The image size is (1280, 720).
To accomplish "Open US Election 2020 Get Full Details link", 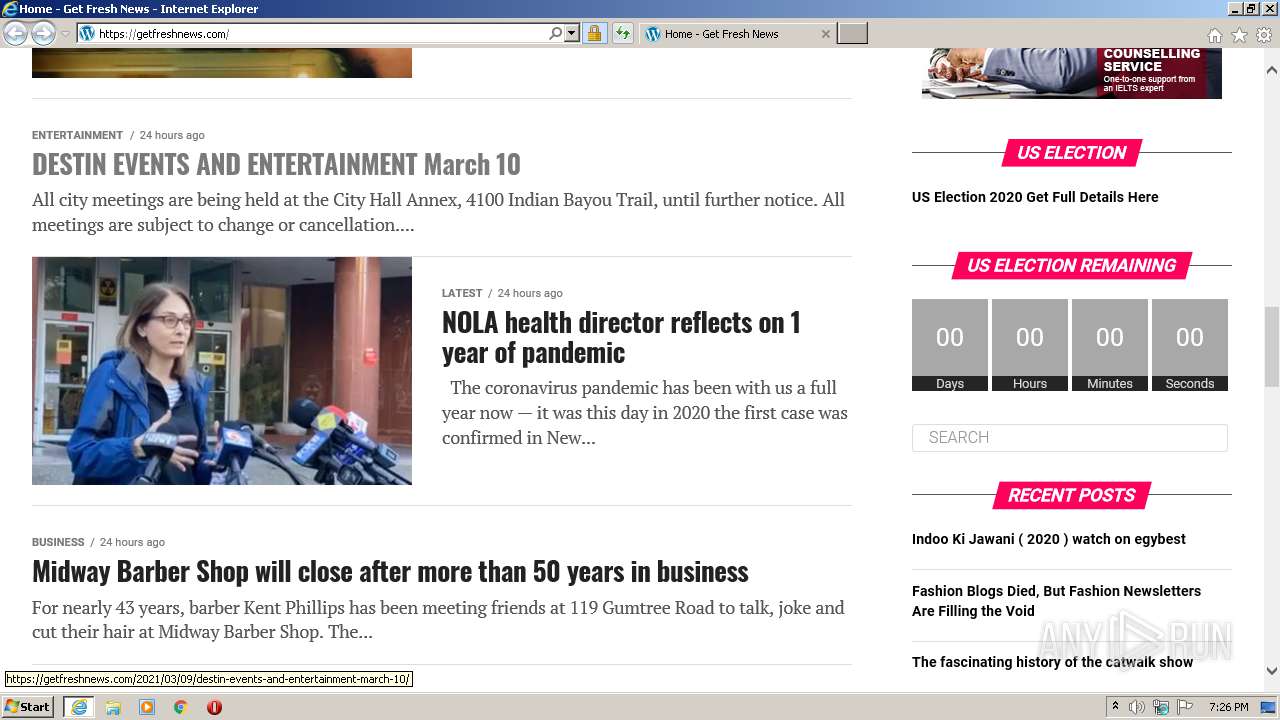I will [x=1035, y=197].
